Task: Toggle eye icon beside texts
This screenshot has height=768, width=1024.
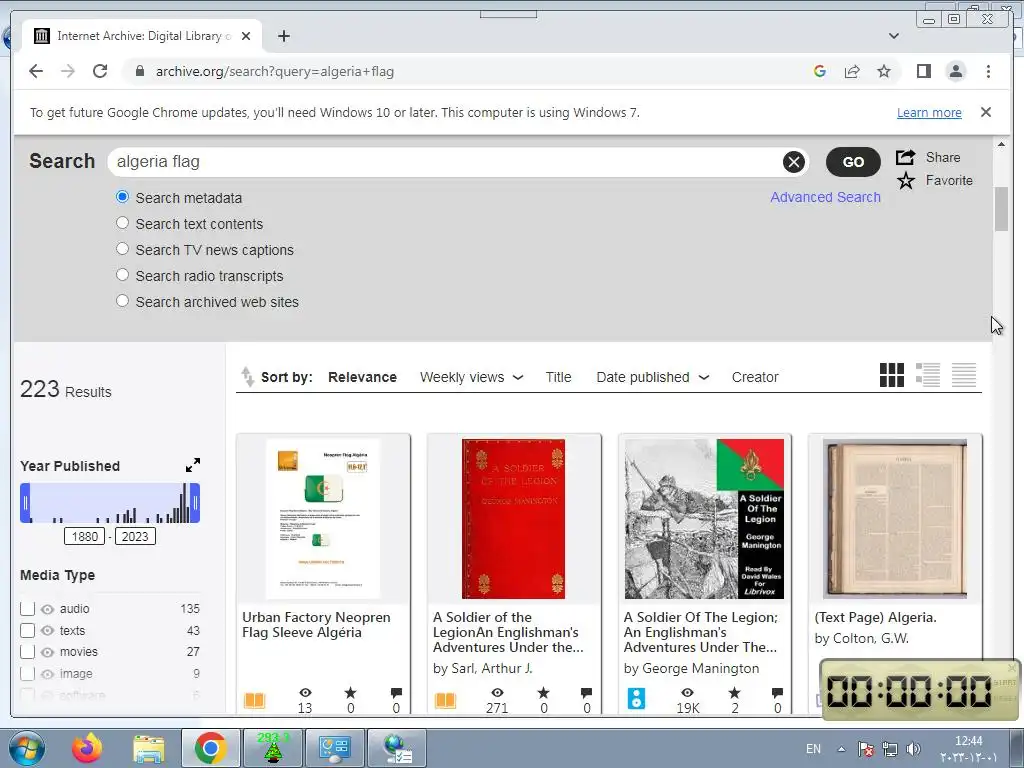Action: (x=47, y=631)
